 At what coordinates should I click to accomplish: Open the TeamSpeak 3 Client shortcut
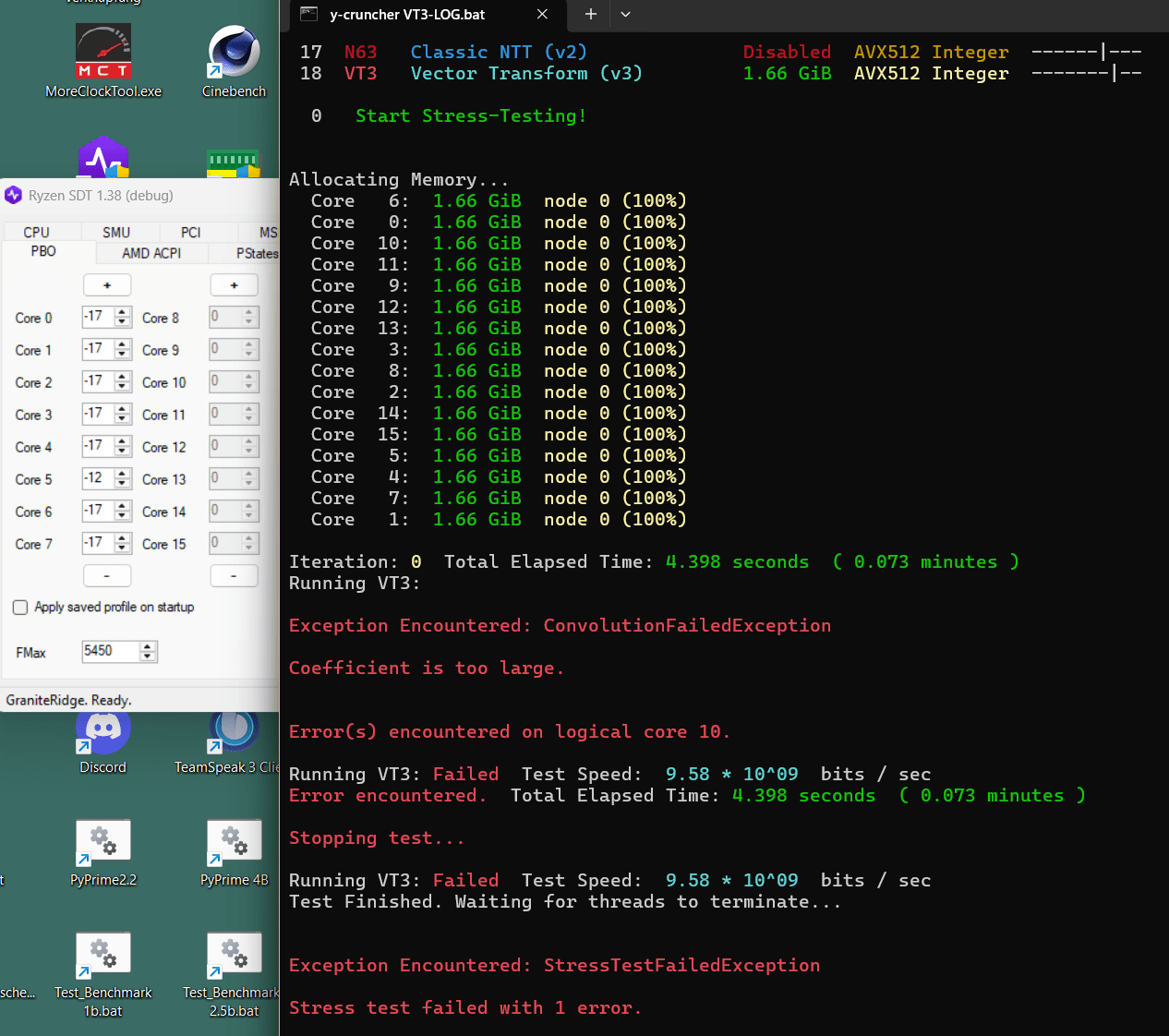pyautogui.click(x=227, y=744)
